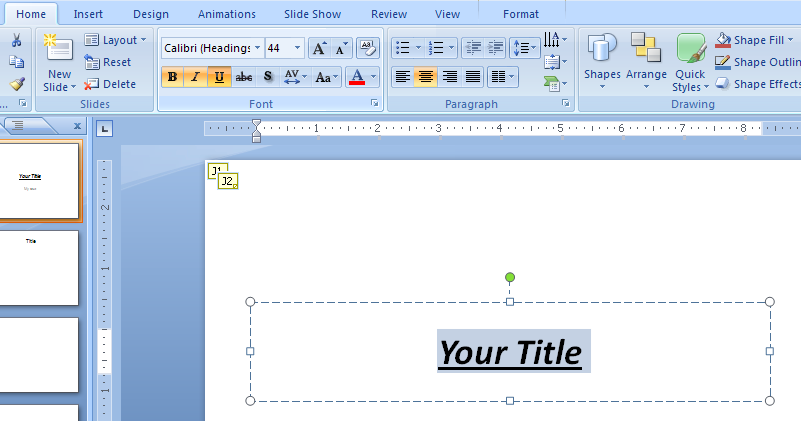The height and width of the screenshot is (421, 801).
Task: Click the ruler tab selector
Action: tap(104, 129)
